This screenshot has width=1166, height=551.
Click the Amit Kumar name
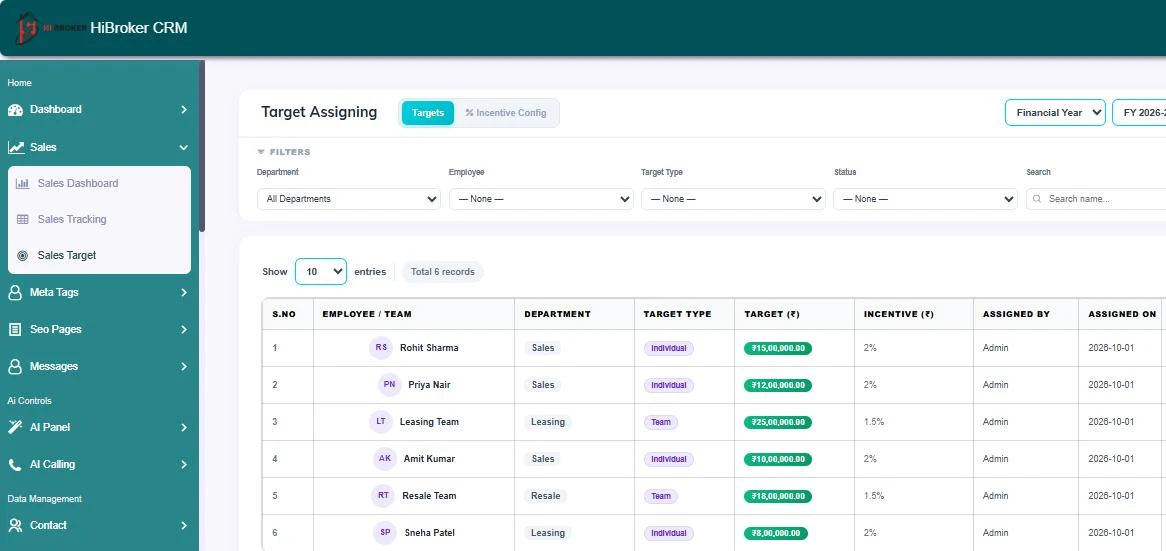(429, 459)
